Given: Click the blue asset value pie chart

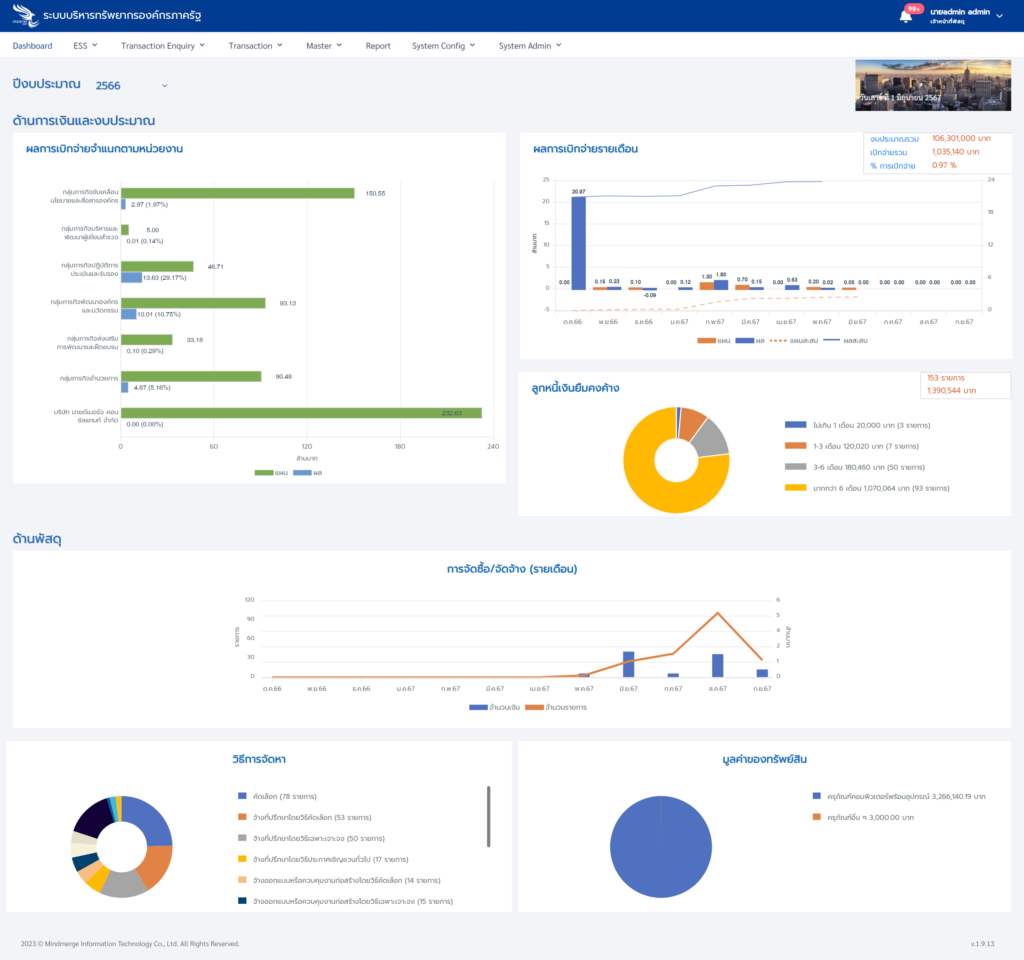Looking at the screenshot, I should click(x=660, y=847).
